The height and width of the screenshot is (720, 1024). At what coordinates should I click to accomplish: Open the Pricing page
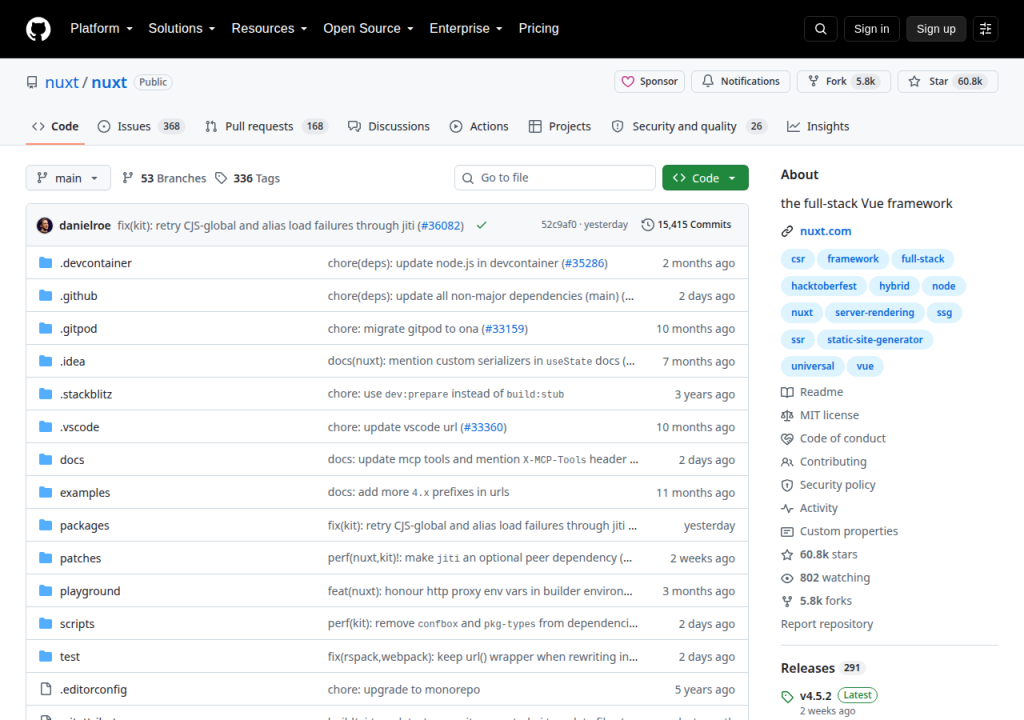(x=539, y=29)
